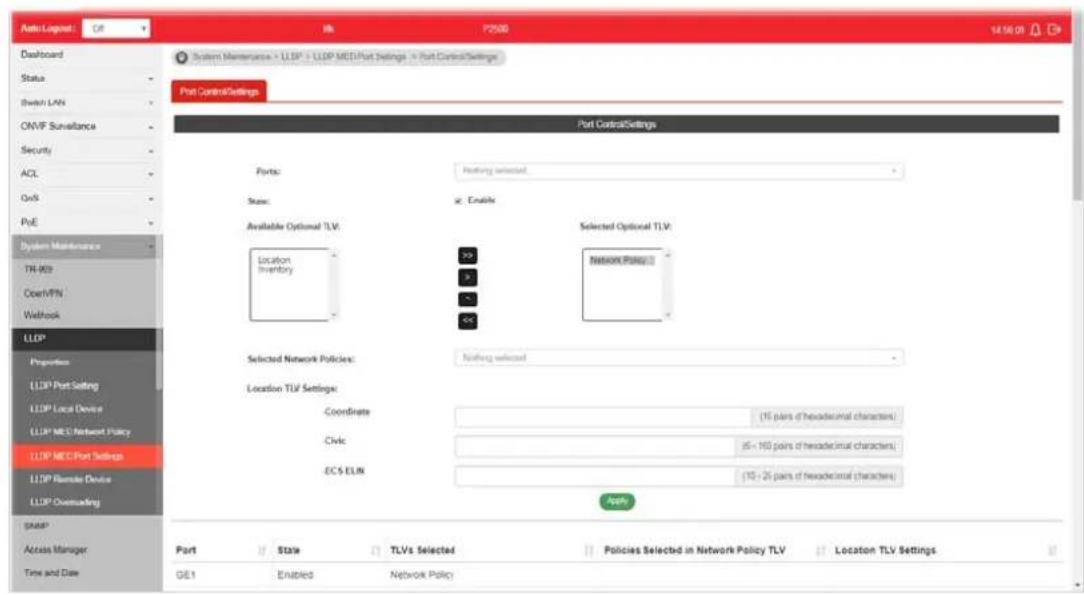The height and width of the screenshot is (595, 1084).
Task: Expand the ACL sidebar menu
Action: pos(86,174)
